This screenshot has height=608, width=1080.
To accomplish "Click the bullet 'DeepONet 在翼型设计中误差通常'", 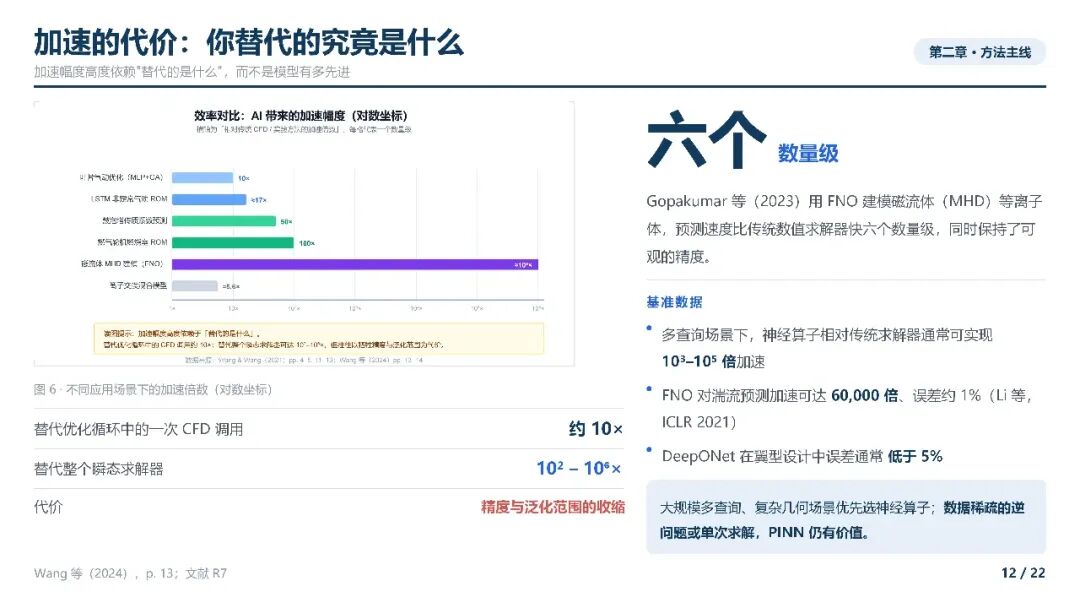I will 802,456.
